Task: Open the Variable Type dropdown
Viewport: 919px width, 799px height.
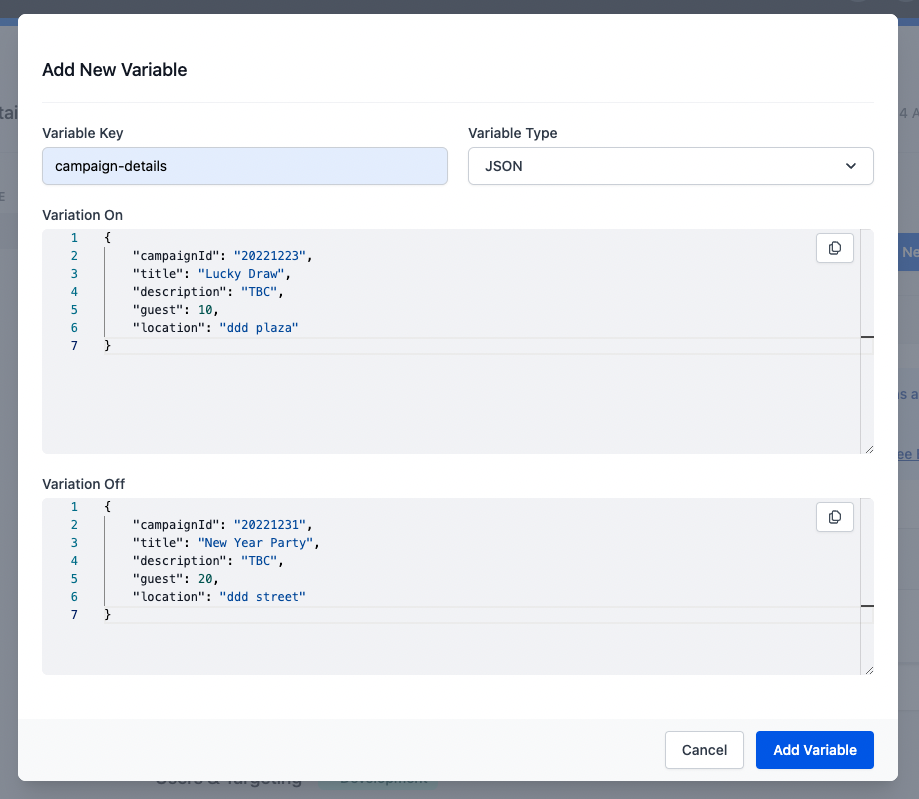Action: (x=670, y=166)
